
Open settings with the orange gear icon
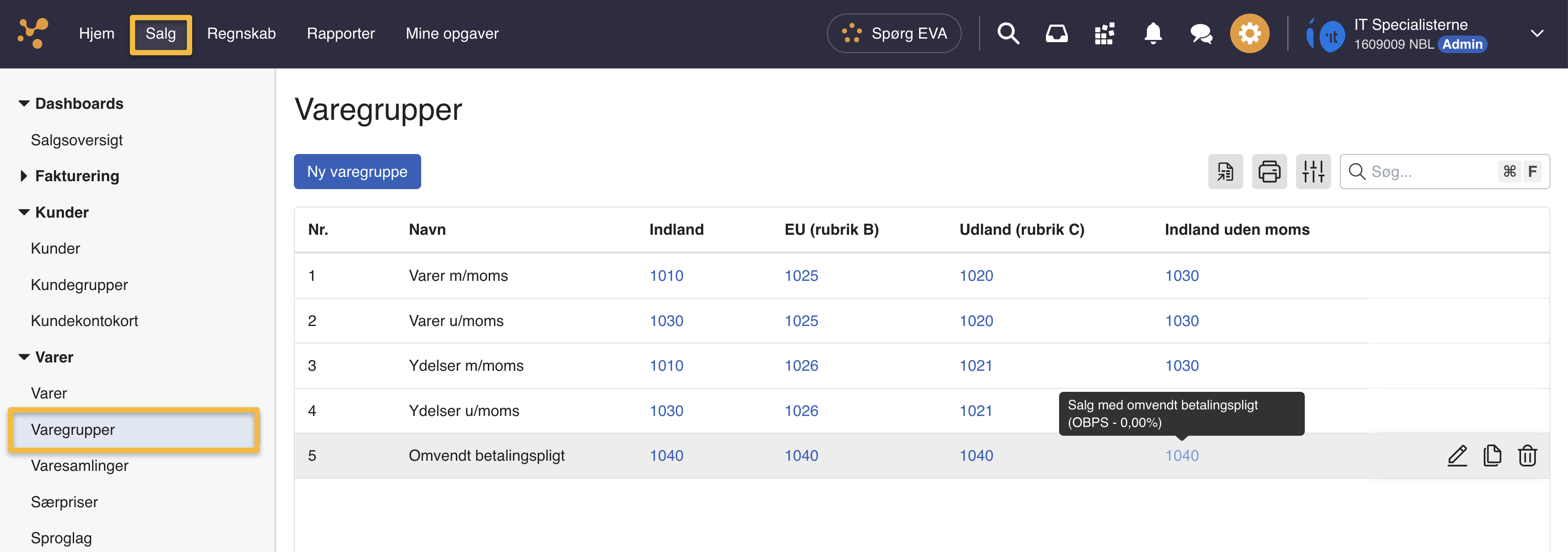(1249, 33)
